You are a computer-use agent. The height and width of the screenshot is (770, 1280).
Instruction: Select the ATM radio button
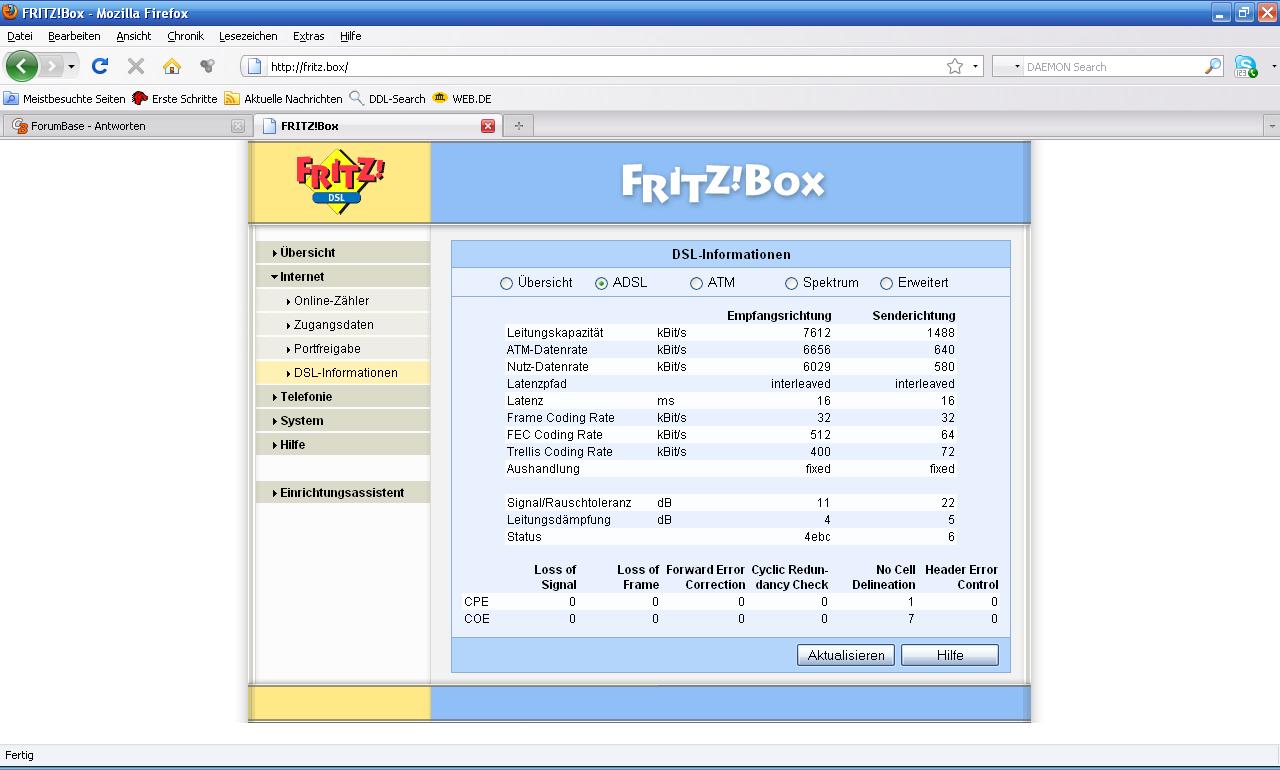[696, 283]
